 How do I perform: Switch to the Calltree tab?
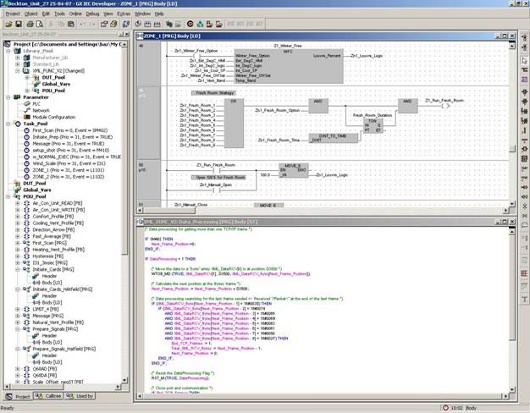point(49,396)
